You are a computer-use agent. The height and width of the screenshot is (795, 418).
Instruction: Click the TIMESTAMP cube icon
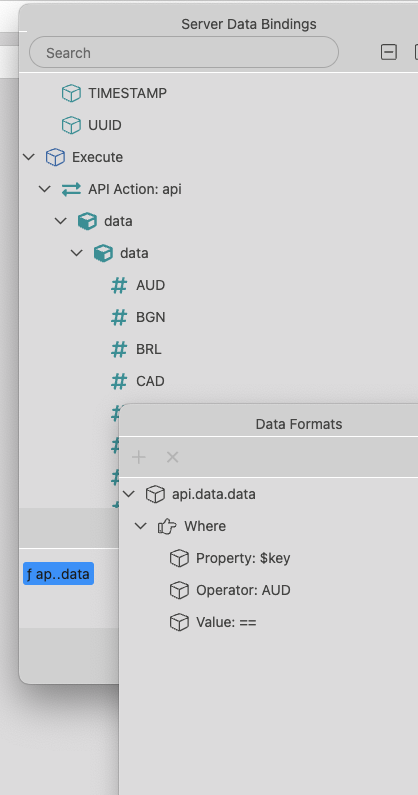tap(71, 93)
